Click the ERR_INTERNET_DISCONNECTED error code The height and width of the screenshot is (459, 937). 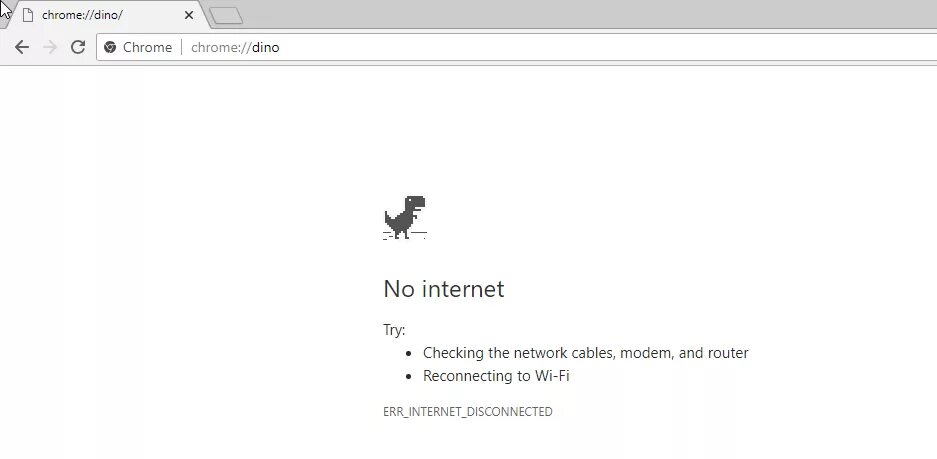(x=467, y=412)
